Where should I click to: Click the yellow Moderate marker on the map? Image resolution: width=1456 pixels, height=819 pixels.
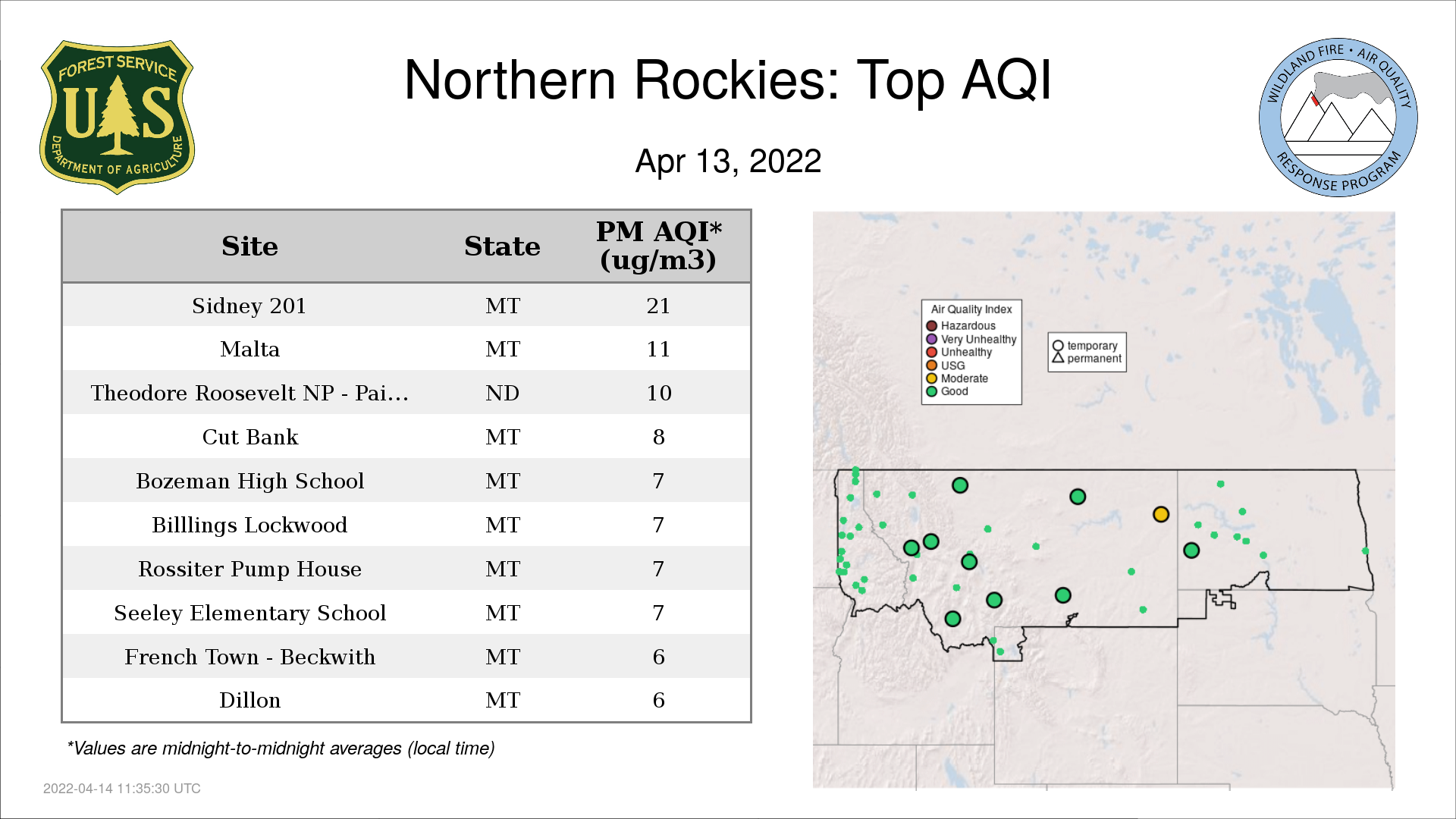click(1160, 514)
